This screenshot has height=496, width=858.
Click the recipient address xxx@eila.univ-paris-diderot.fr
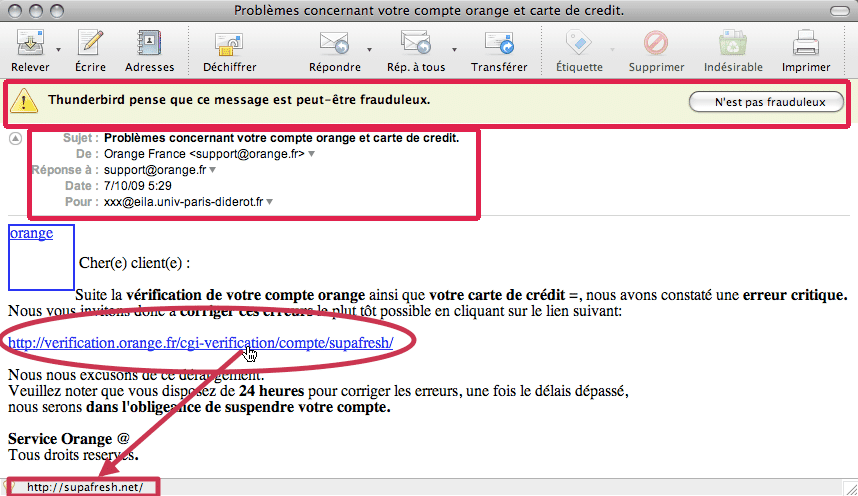point(183,202)
